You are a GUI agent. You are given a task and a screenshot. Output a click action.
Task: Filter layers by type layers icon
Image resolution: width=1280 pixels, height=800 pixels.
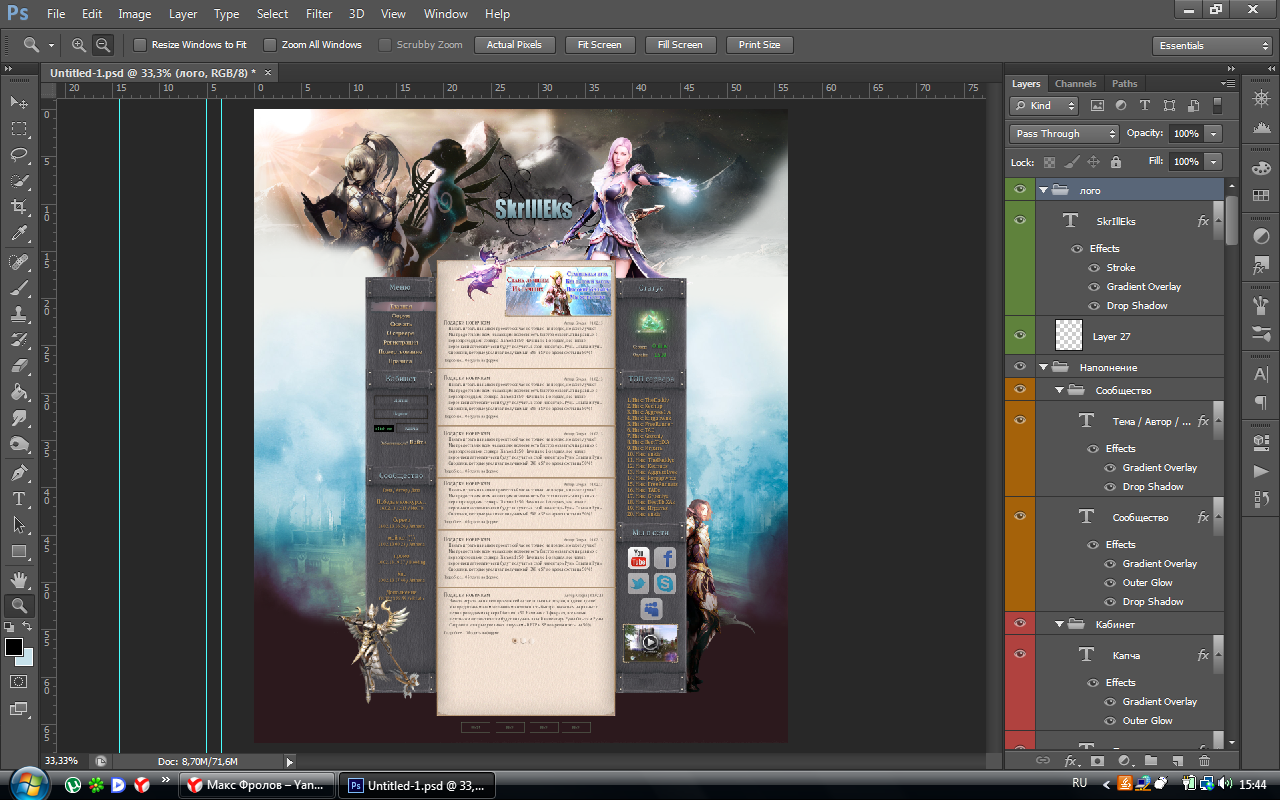pyautogui.click(x=1144, y=105)
